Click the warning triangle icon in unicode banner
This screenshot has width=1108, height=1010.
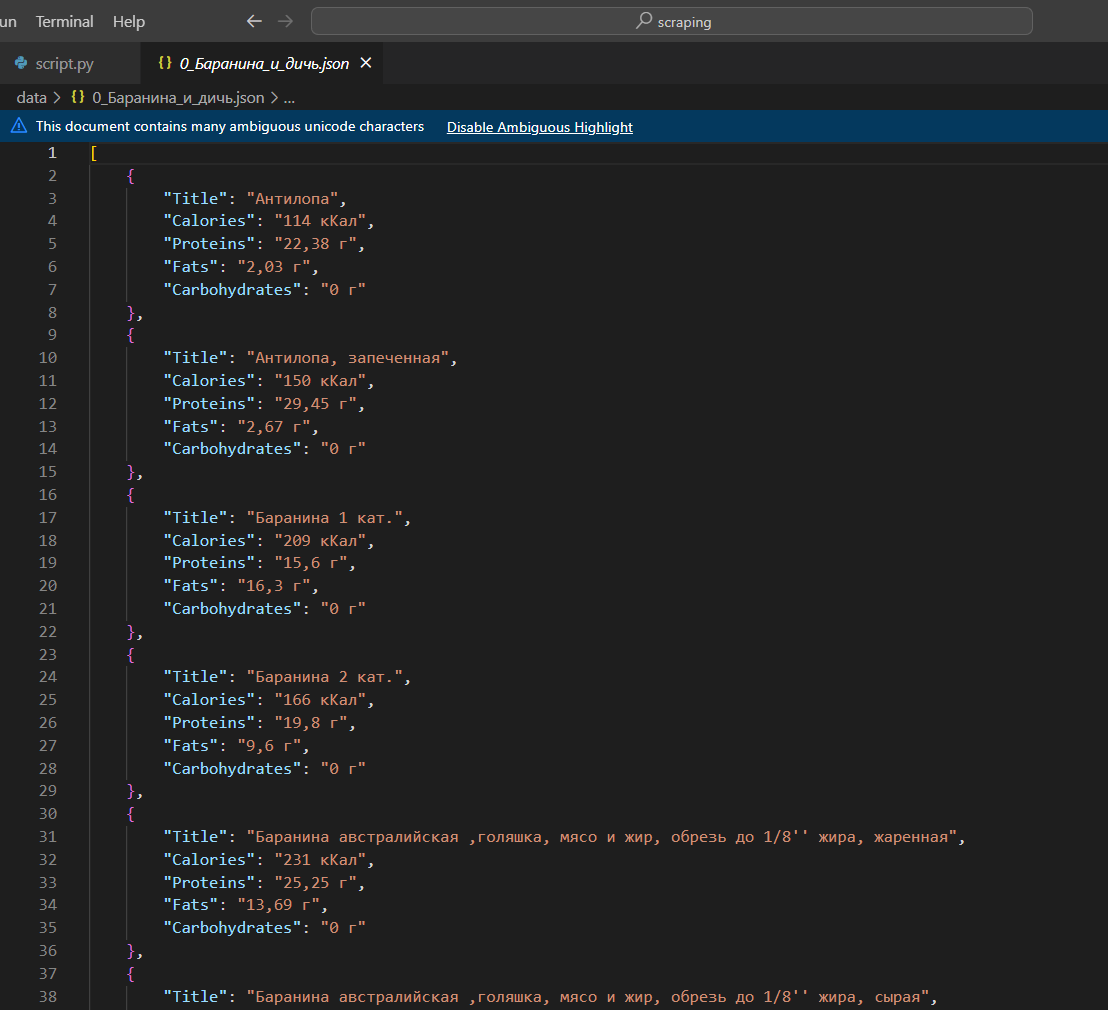pyautogui.click(x=19, y=127)
